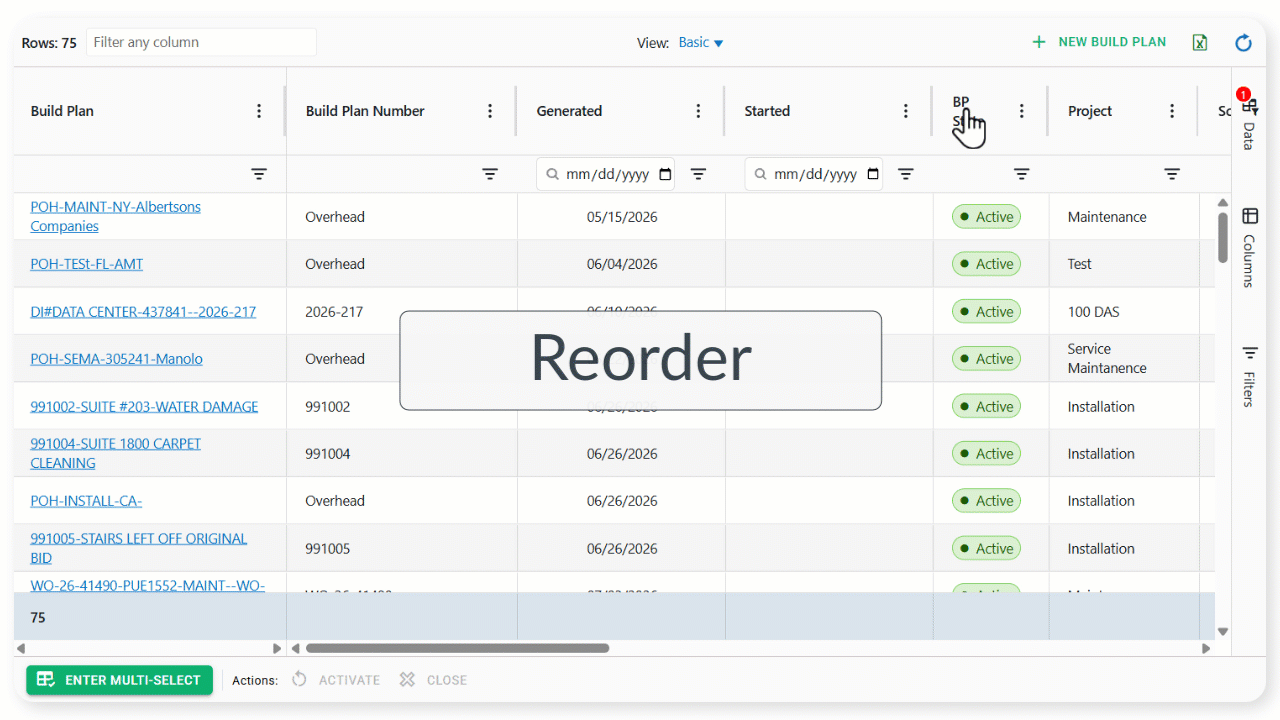
Task: Open the Build Plan filter icon
Action: click(259, 174)
